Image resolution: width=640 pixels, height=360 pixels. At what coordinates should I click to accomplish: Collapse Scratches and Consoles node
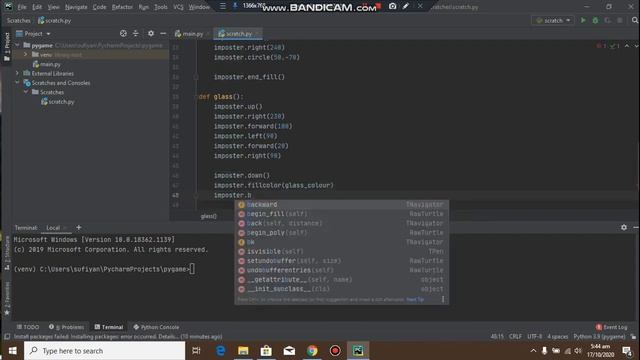point(18,83)
